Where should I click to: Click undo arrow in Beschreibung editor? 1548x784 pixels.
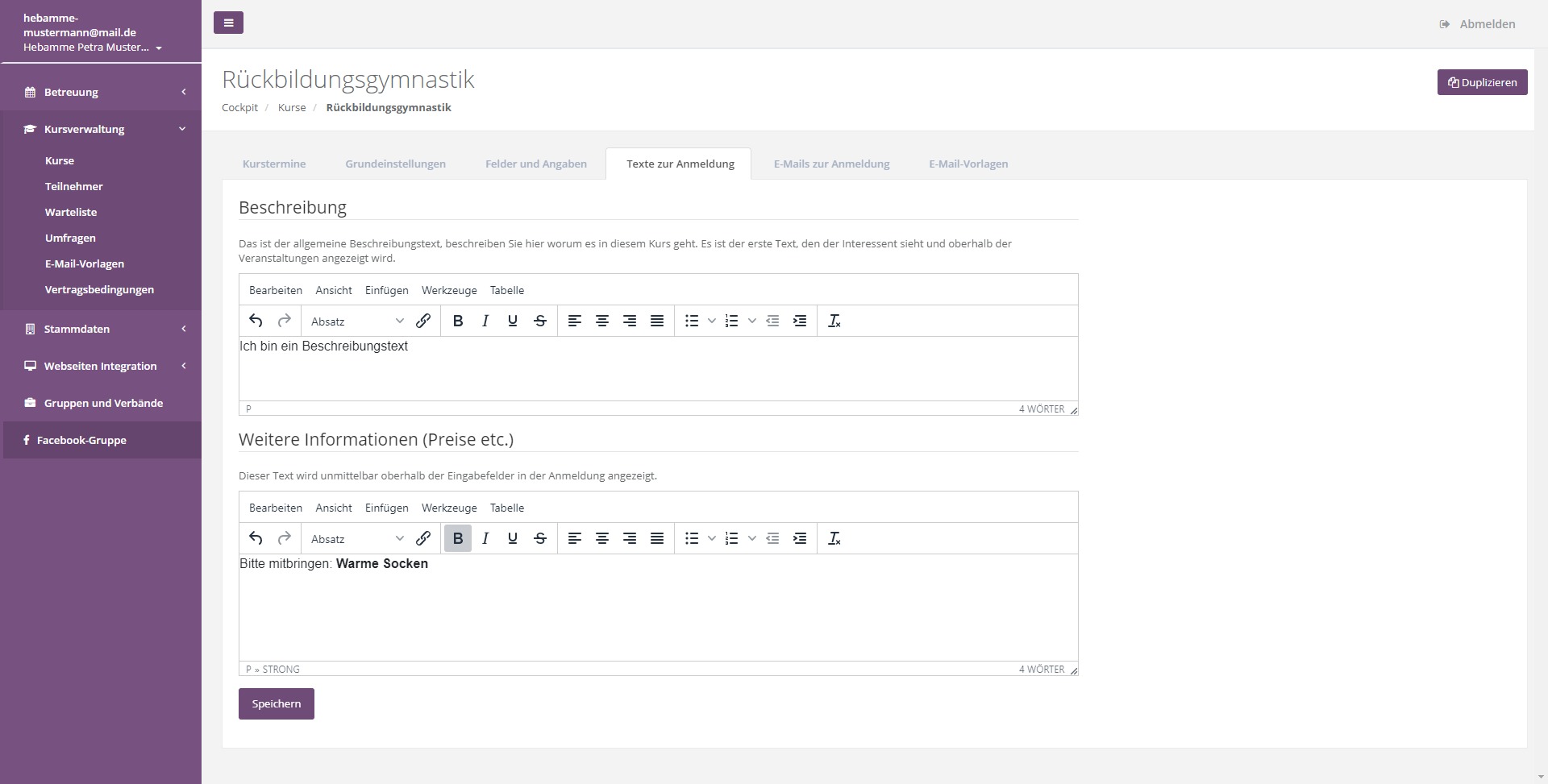point(256,321)
